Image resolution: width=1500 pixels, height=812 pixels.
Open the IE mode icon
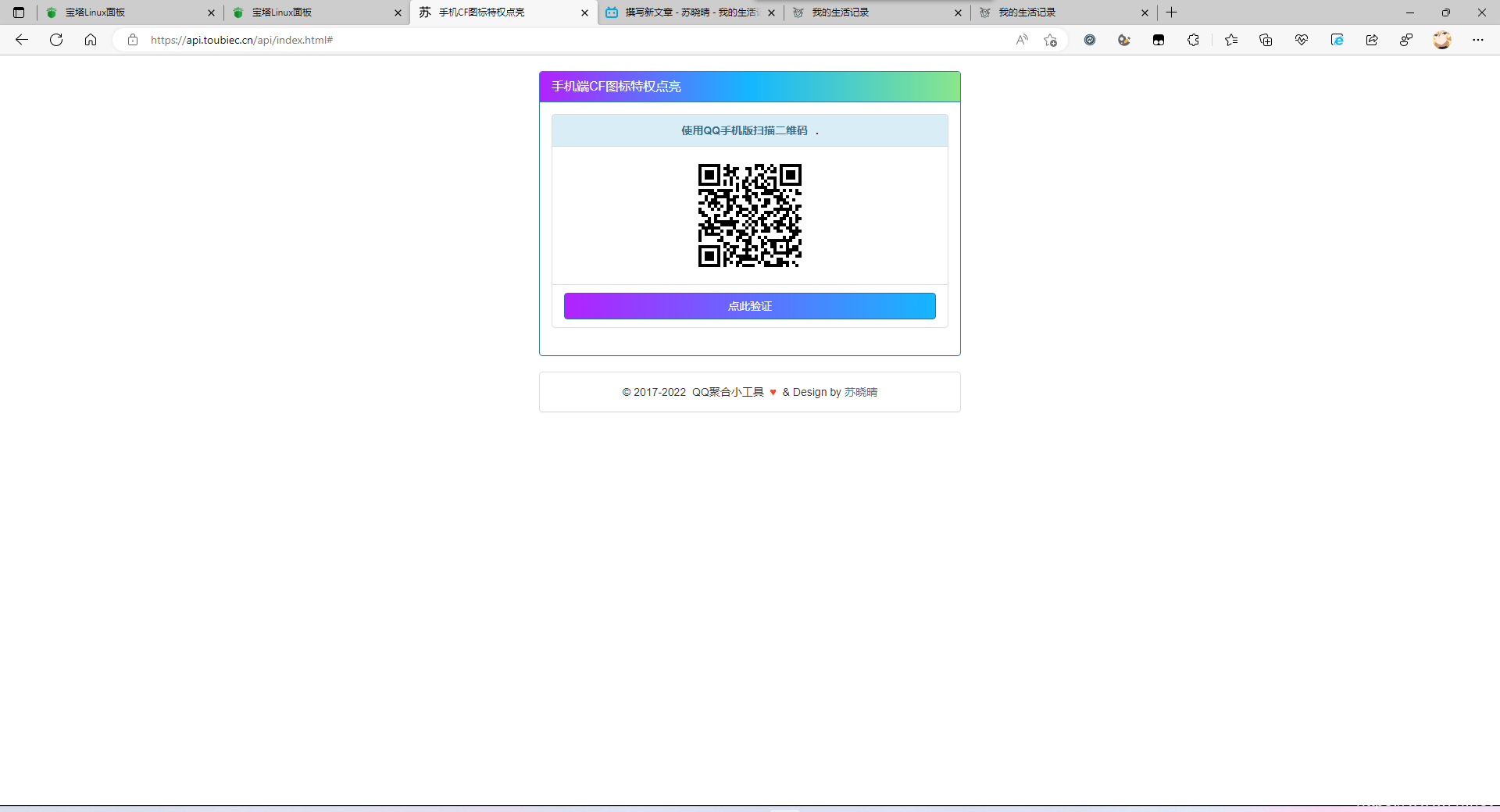coord(1337,40)
